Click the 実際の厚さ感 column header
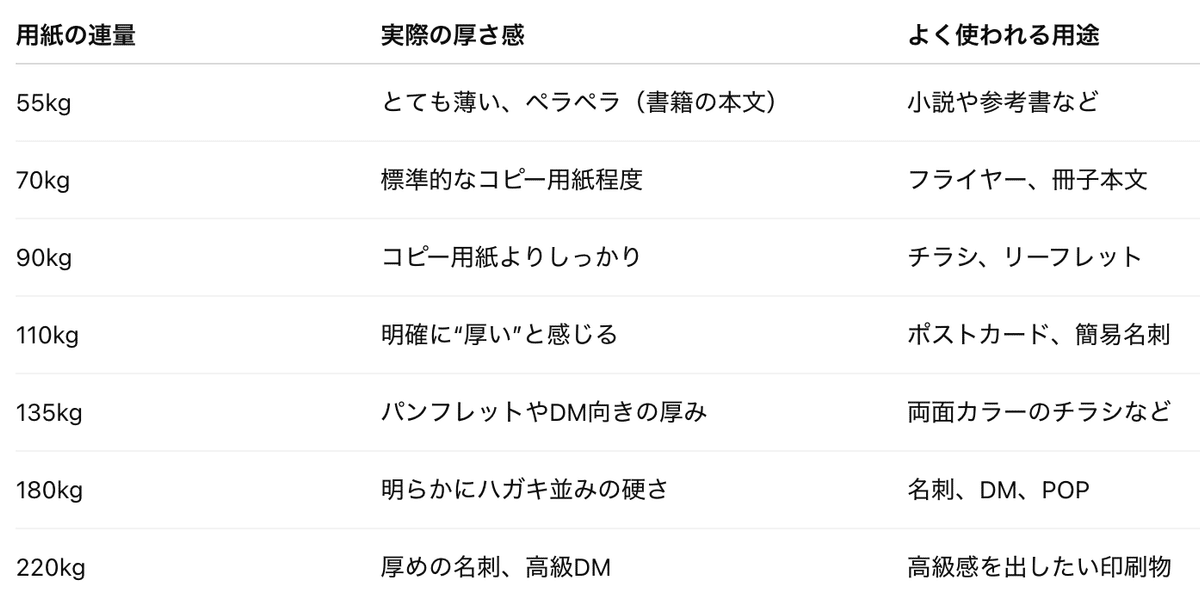 tap(453, 35)
